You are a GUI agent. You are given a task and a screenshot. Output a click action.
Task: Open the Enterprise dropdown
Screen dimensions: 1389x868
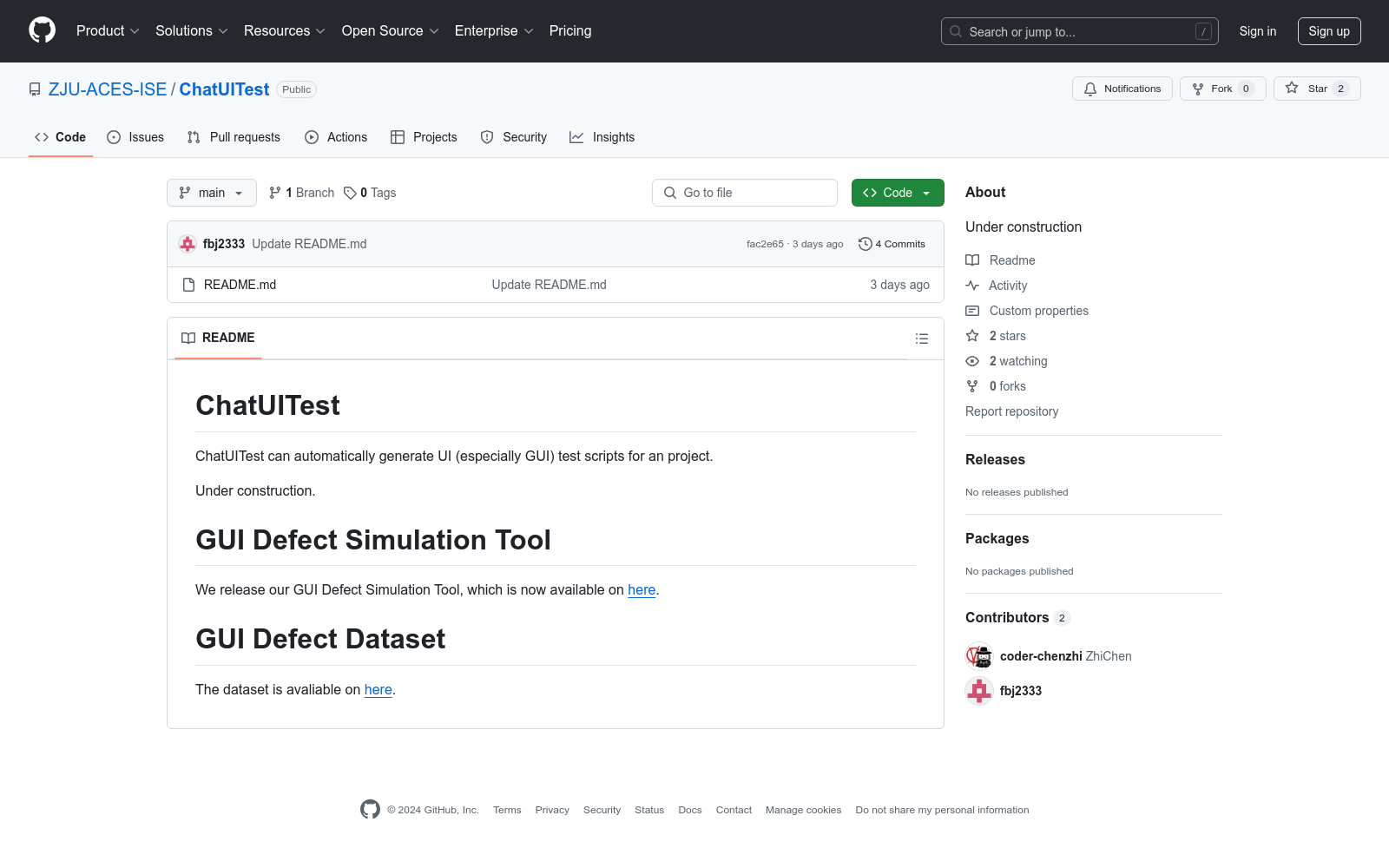coord(494,31)
